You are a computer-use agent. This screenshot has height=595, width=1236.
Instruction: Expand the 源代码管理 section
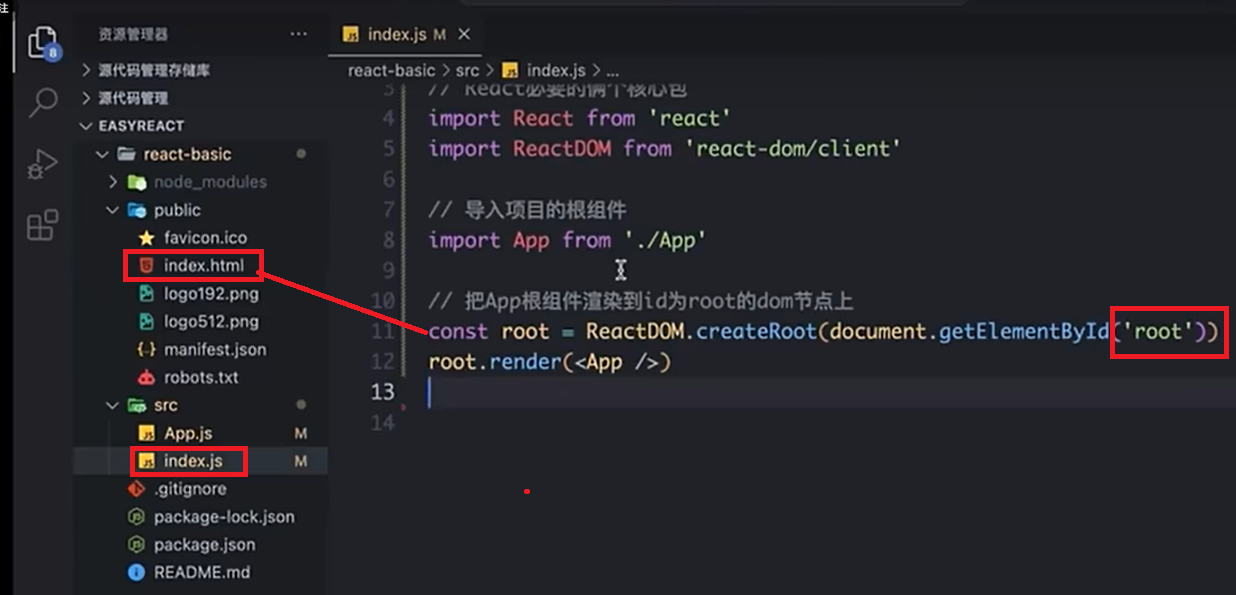[x=86, y=98]
